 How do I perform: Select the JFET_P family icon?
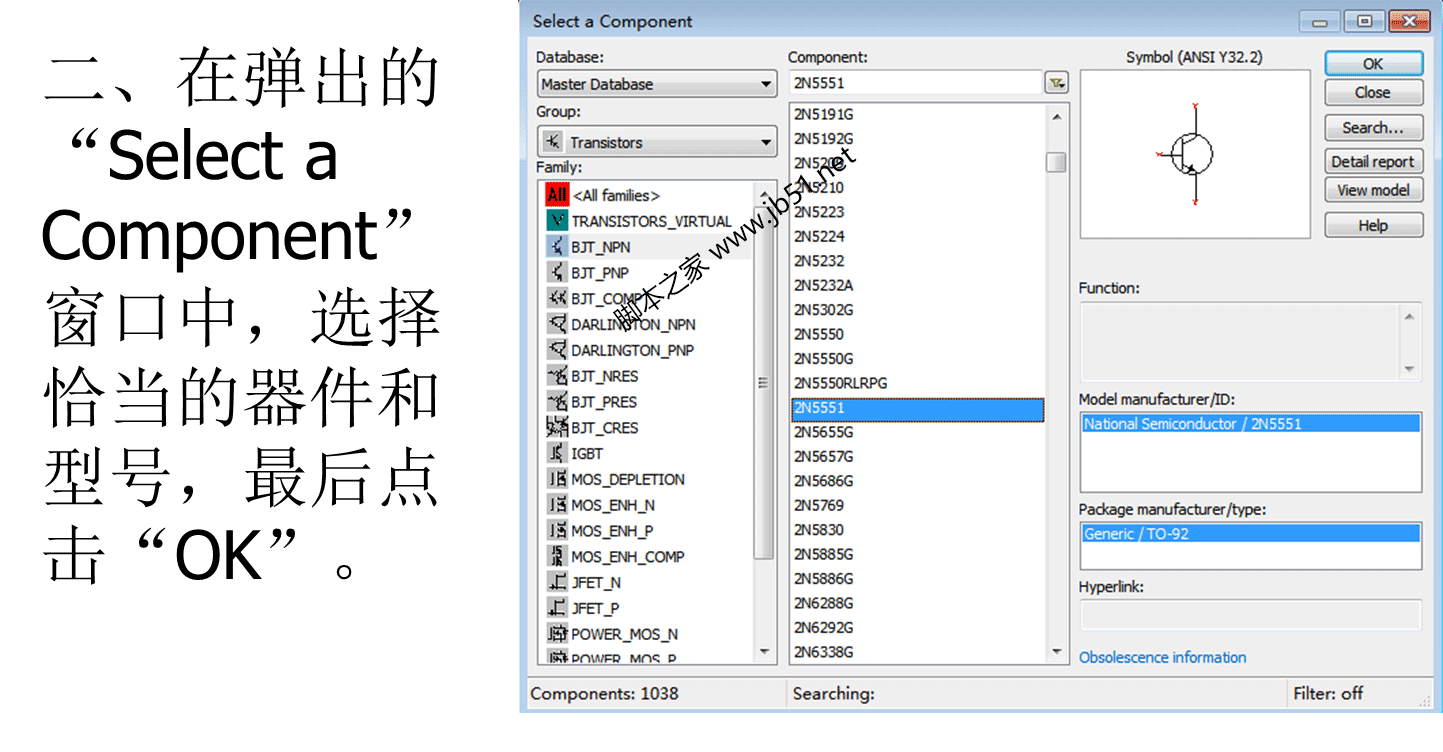coord(557,608)
